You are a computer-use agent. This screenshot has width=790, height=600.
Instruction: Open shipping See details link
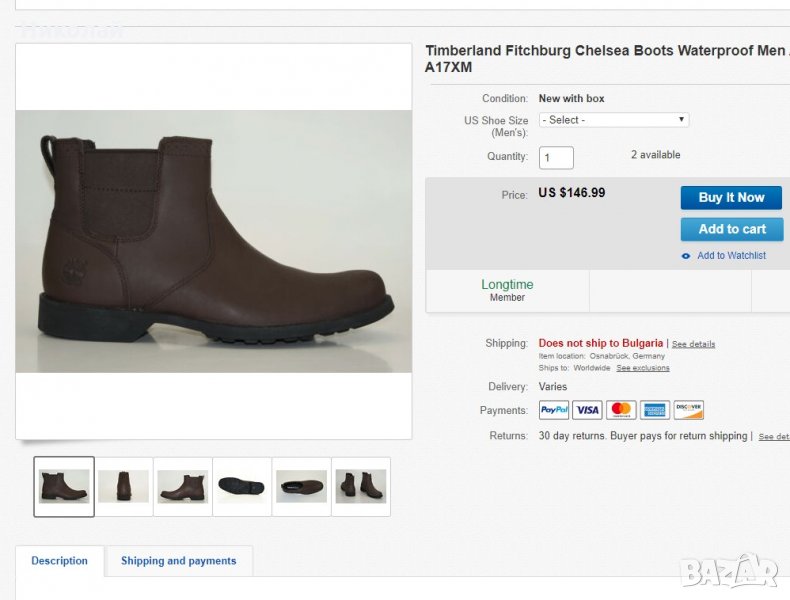(x=693, y=344)
